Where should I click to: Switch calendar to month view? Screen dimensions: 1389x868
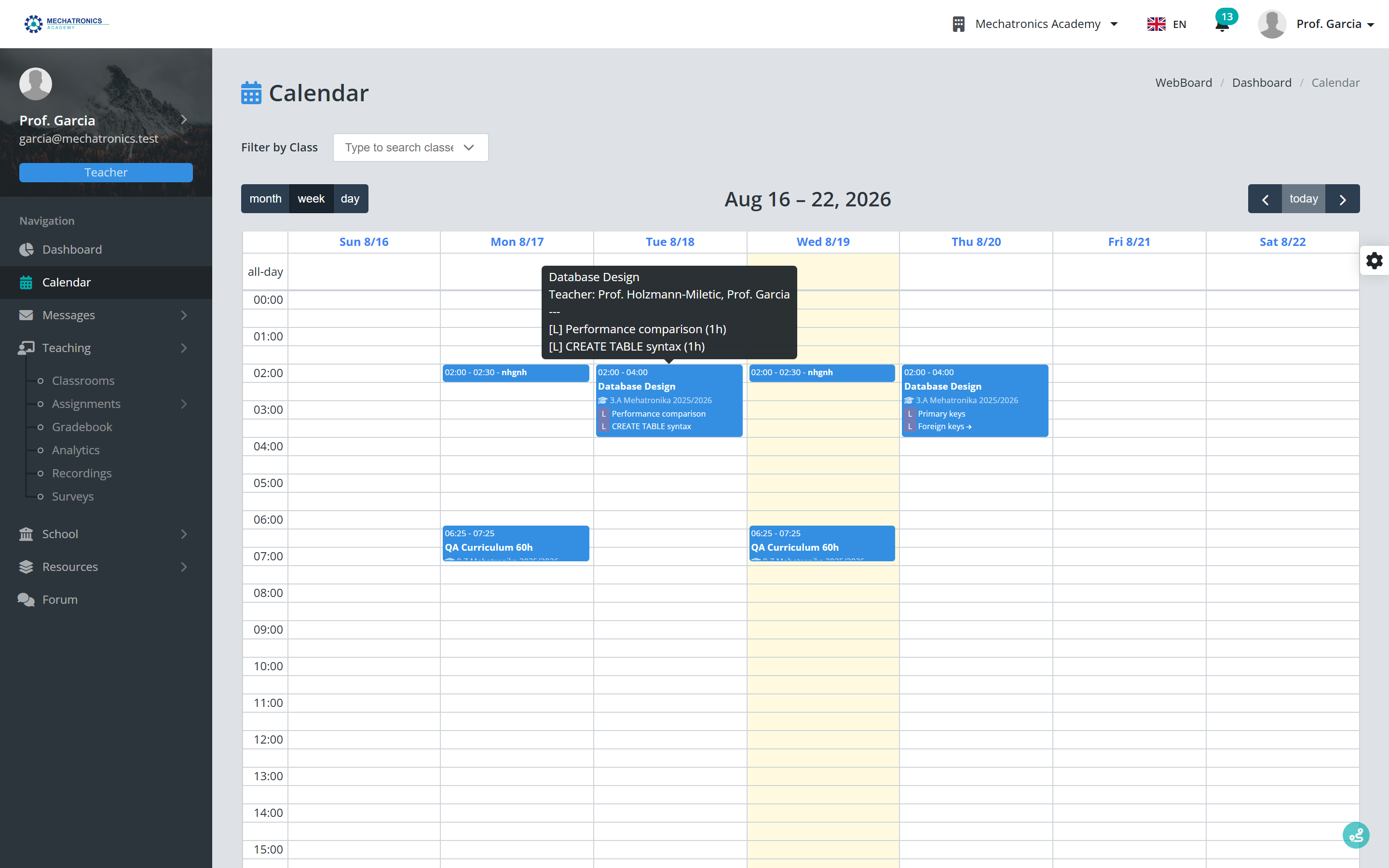pyautogui.click(x=265, y=199)
